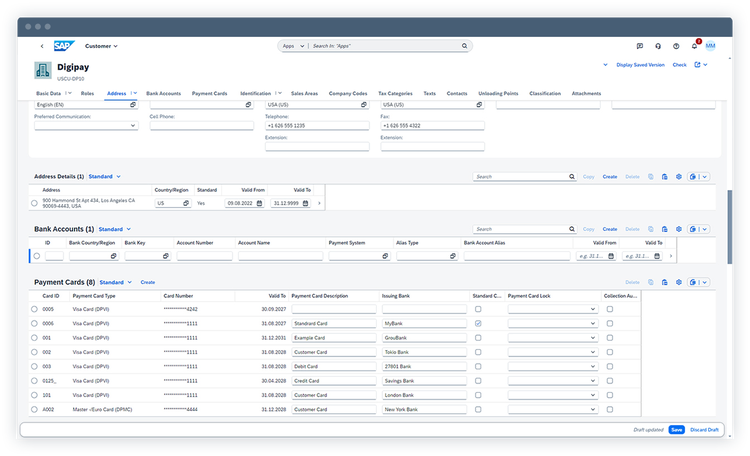Viewport: 750px width, 456px height.
Task: Open Preferred Communication dropdown
Action: click(x=132, y=125)
